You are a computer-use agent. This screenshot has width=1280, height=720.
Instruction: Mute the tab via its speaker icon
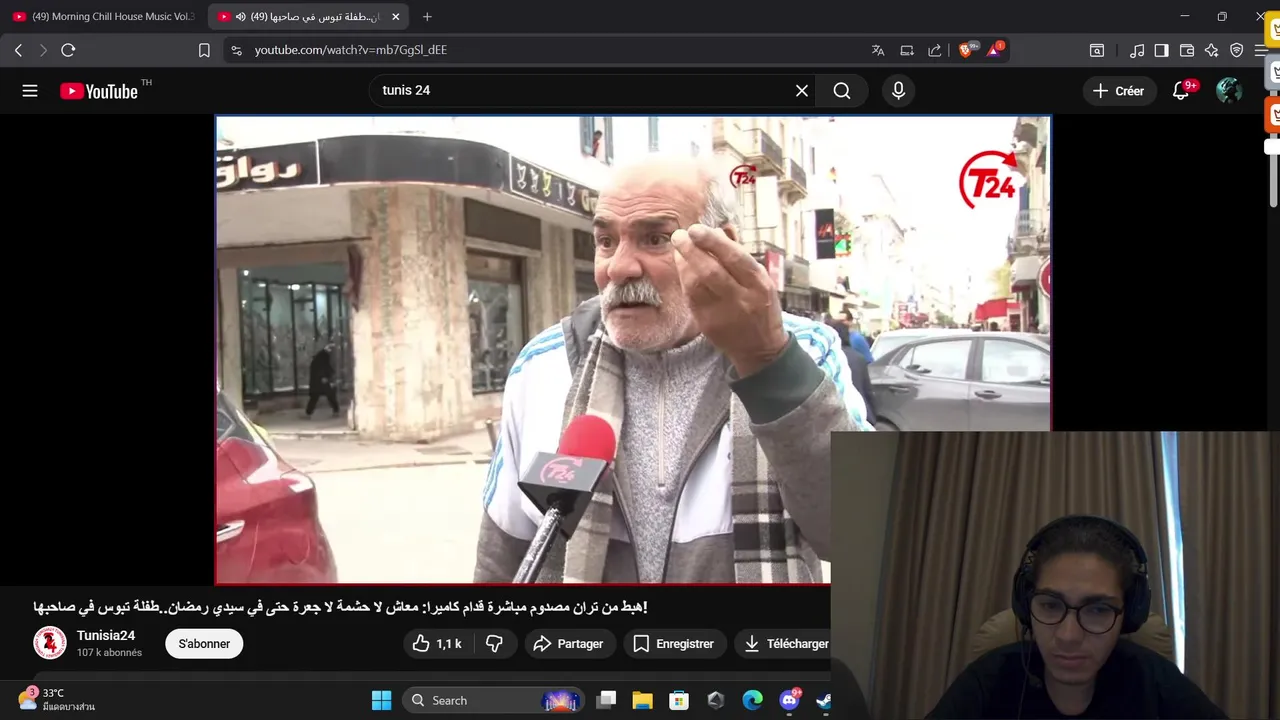point(243,17)
